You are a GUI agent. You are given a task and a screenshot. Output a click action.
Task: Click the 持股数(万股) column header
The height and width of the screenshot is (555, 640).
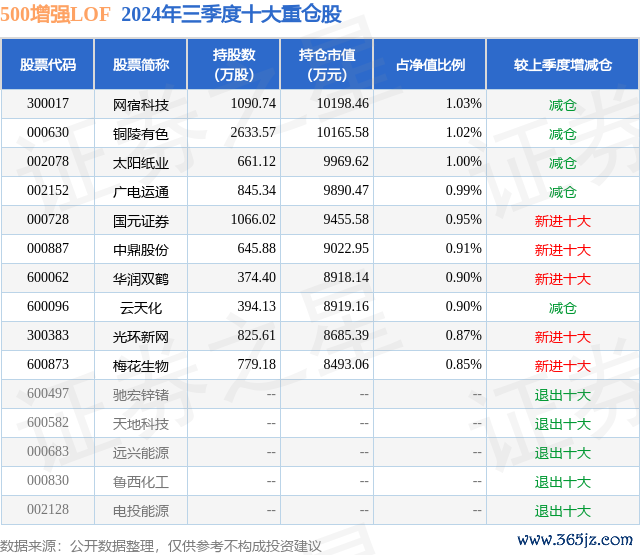[234, 64]
